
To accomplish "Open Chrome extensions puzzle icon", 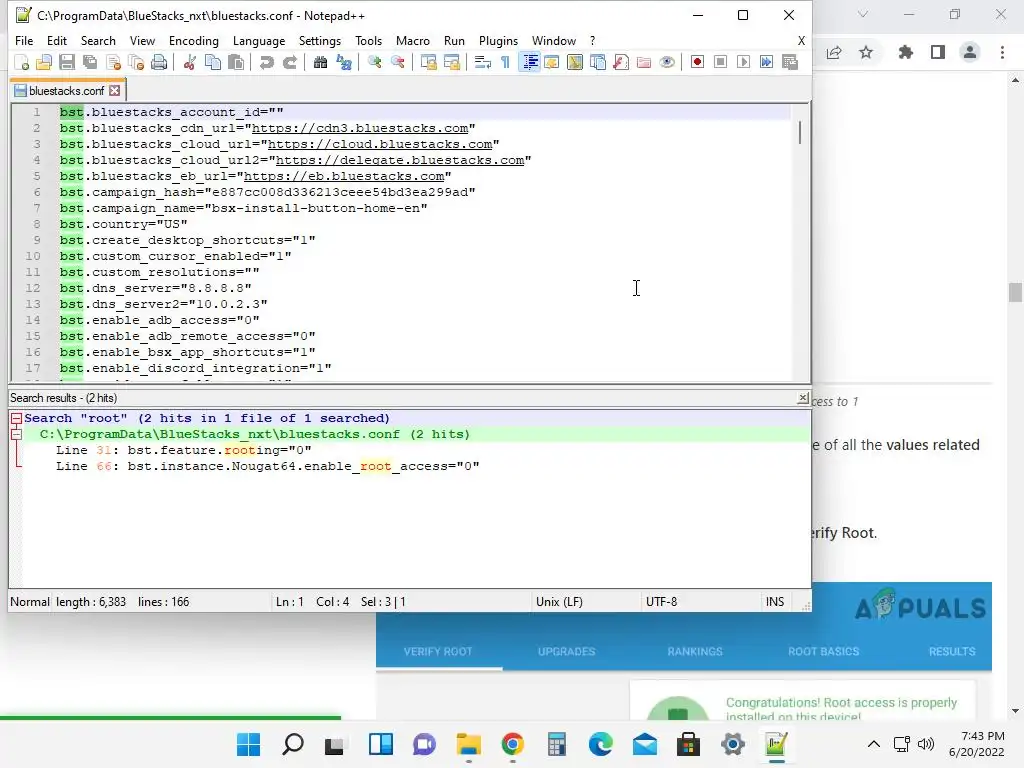I will (906, 52).
